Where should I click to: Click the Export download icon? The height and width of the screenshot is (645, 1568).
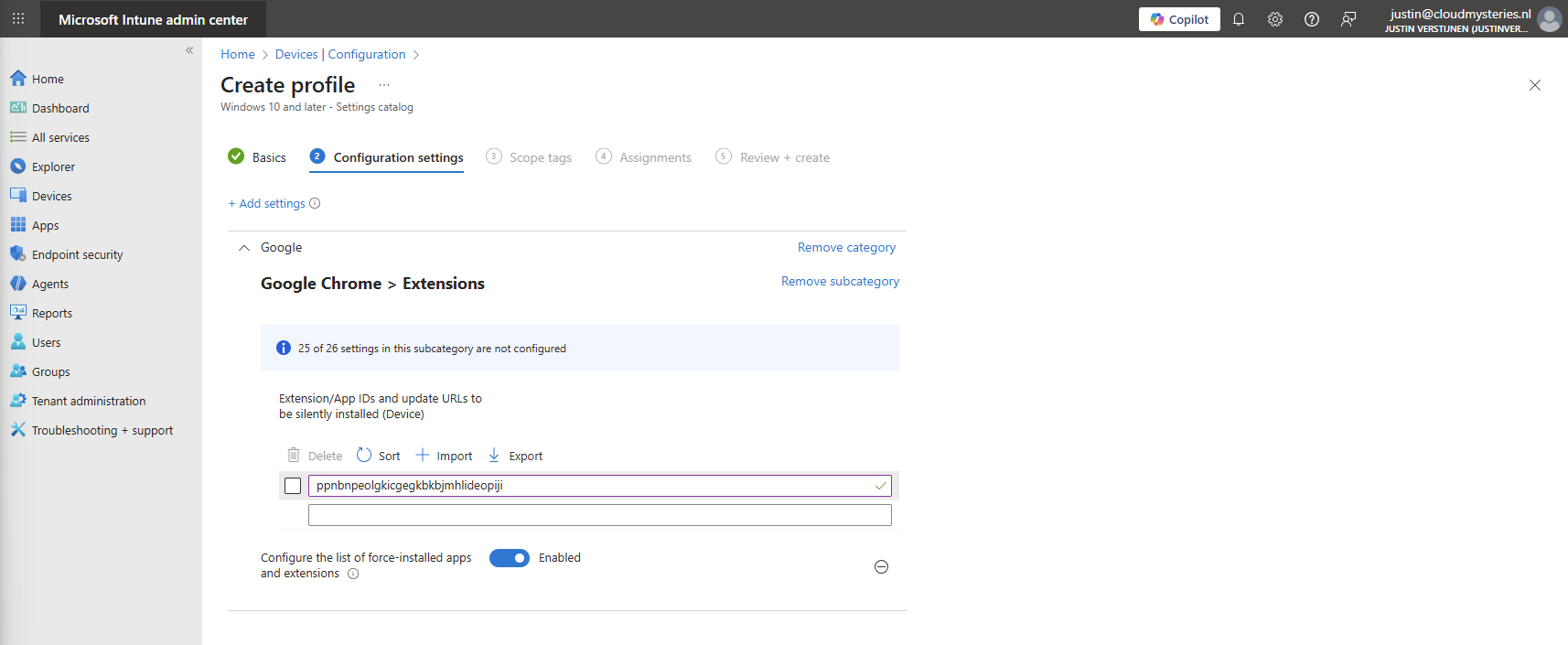pos(494,456)
